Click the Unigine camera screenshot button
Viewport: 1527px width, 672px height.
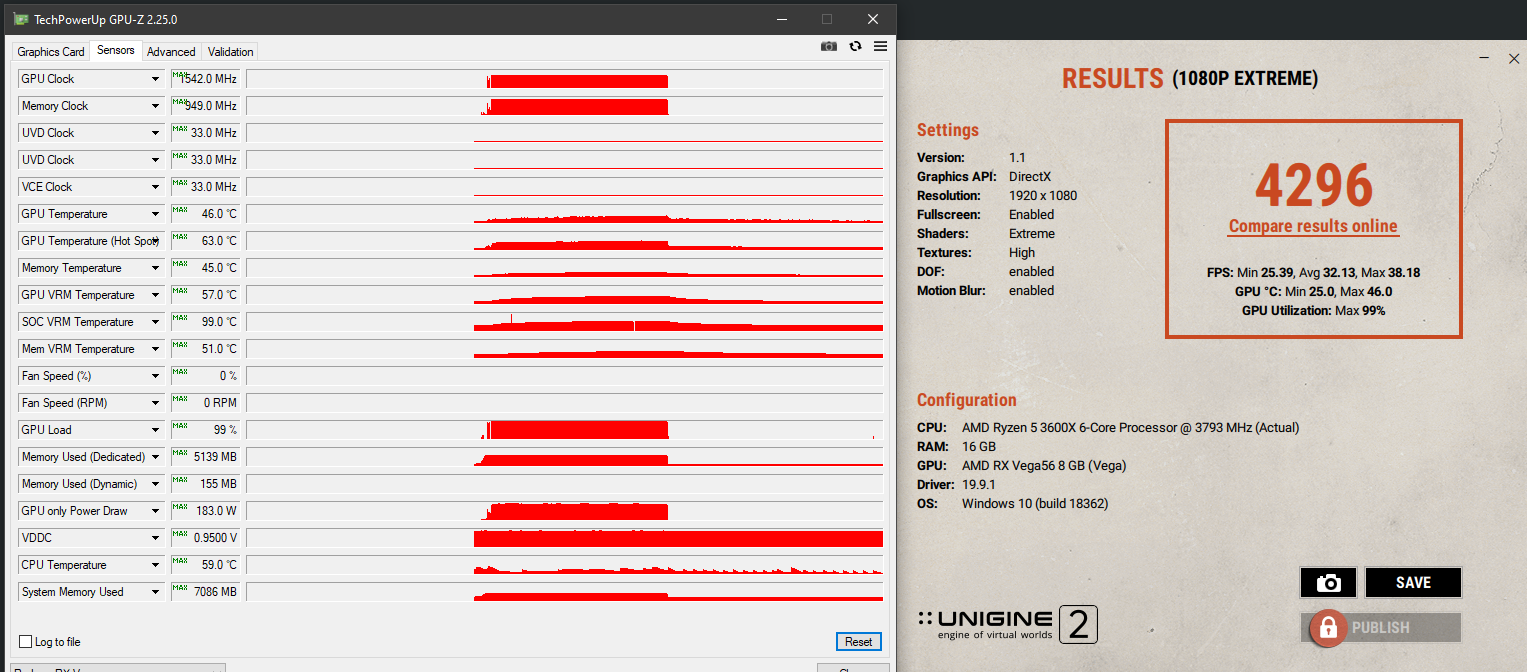(x=1328, y=582)
